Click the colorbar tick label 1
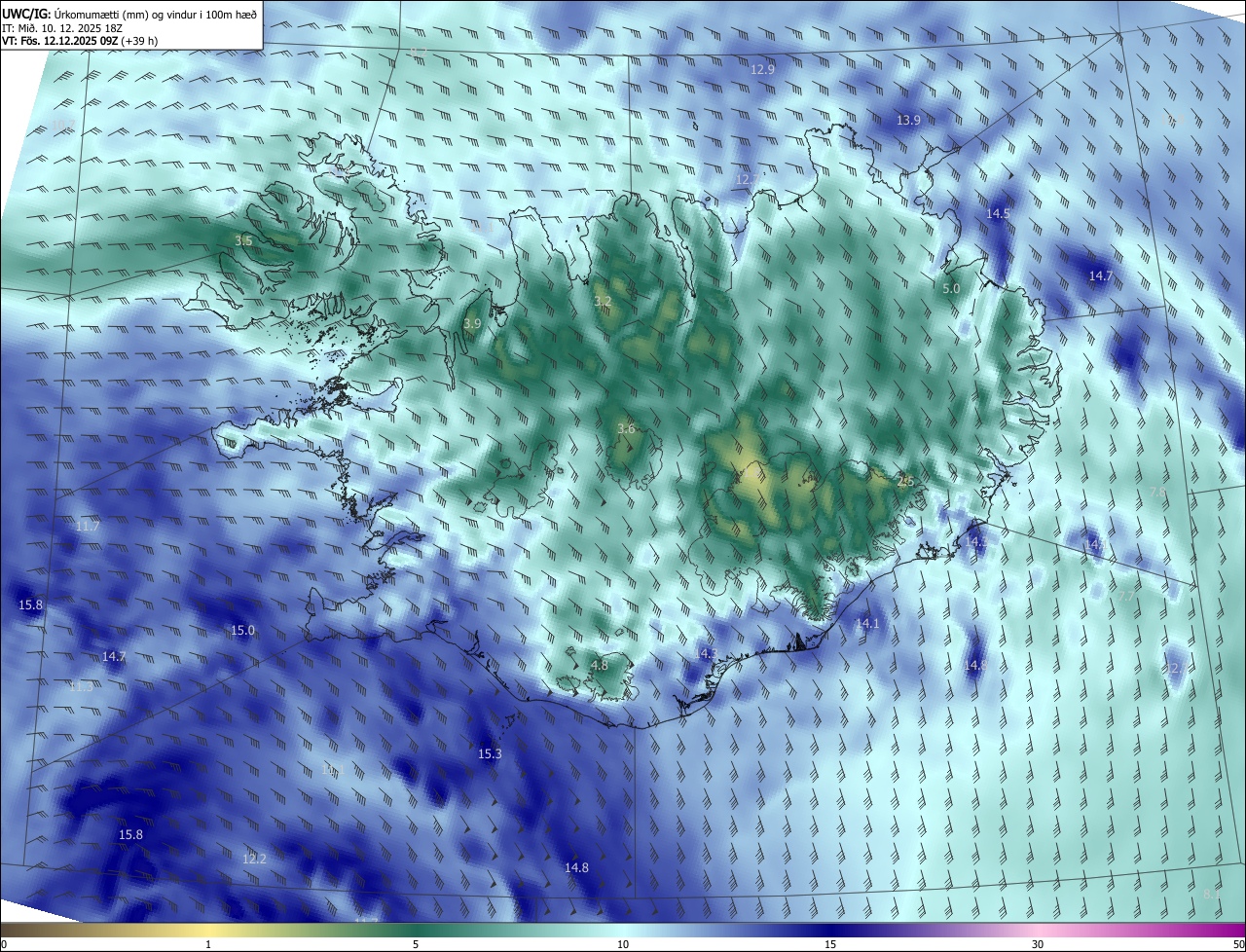This screenshot has width=1246, height=952. 208,944
